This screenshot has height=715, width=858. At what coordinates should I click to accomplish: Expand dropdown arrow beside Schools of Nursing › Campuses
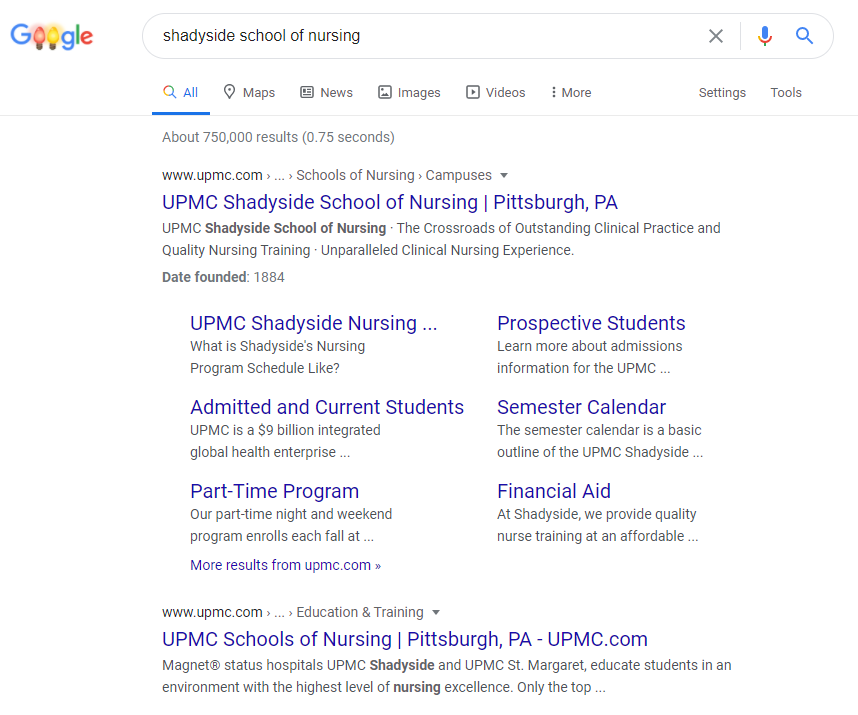click(x=504, y=175)
